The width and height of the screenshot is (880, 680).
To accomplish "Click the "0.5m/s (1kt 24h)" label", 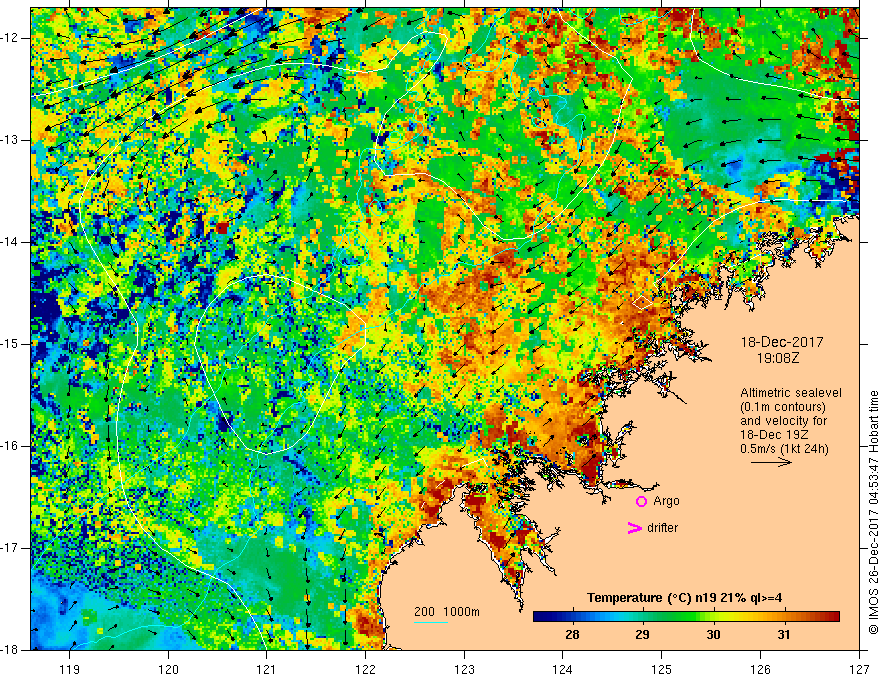I will pos(784,449).
